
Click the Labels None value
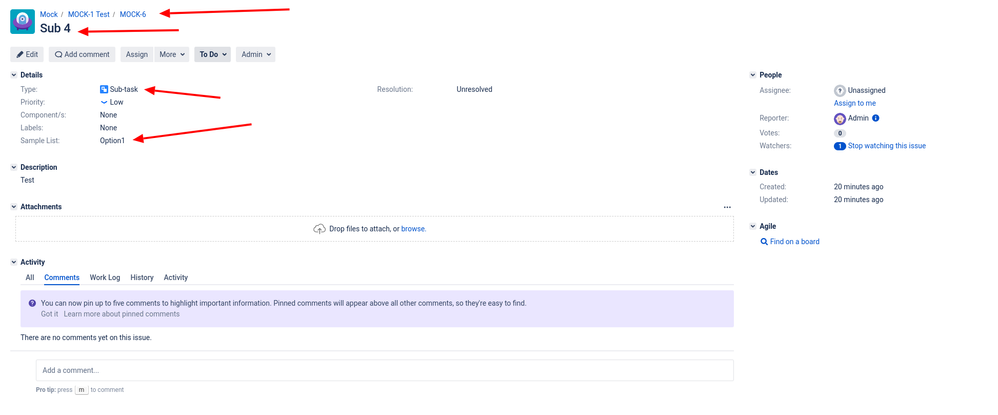coord(108,127)
